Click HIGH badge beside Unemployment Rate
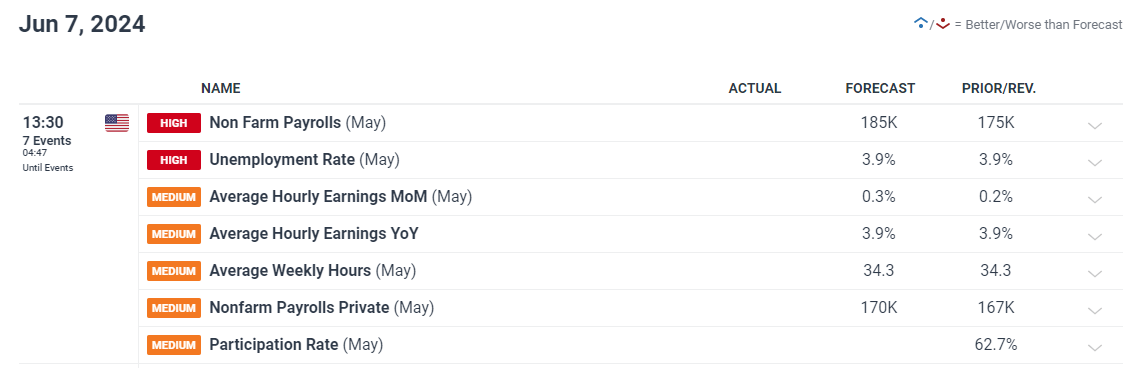 pos(174,160)
